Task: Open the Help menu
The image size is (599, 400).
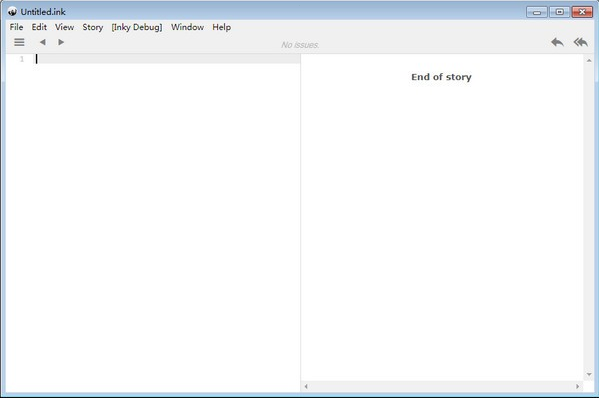Action: 222,27
